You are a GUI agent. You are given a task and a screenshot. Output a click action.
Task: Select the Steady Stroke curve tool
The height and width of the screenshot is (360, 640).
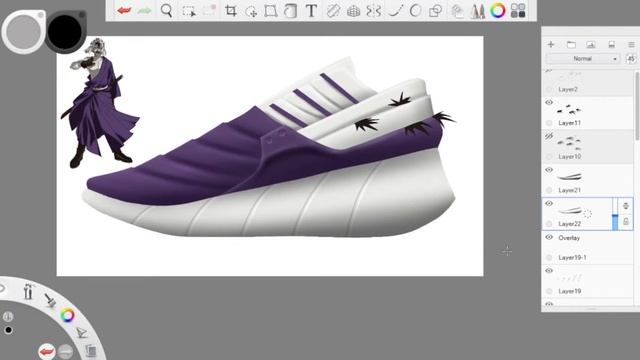395,11
